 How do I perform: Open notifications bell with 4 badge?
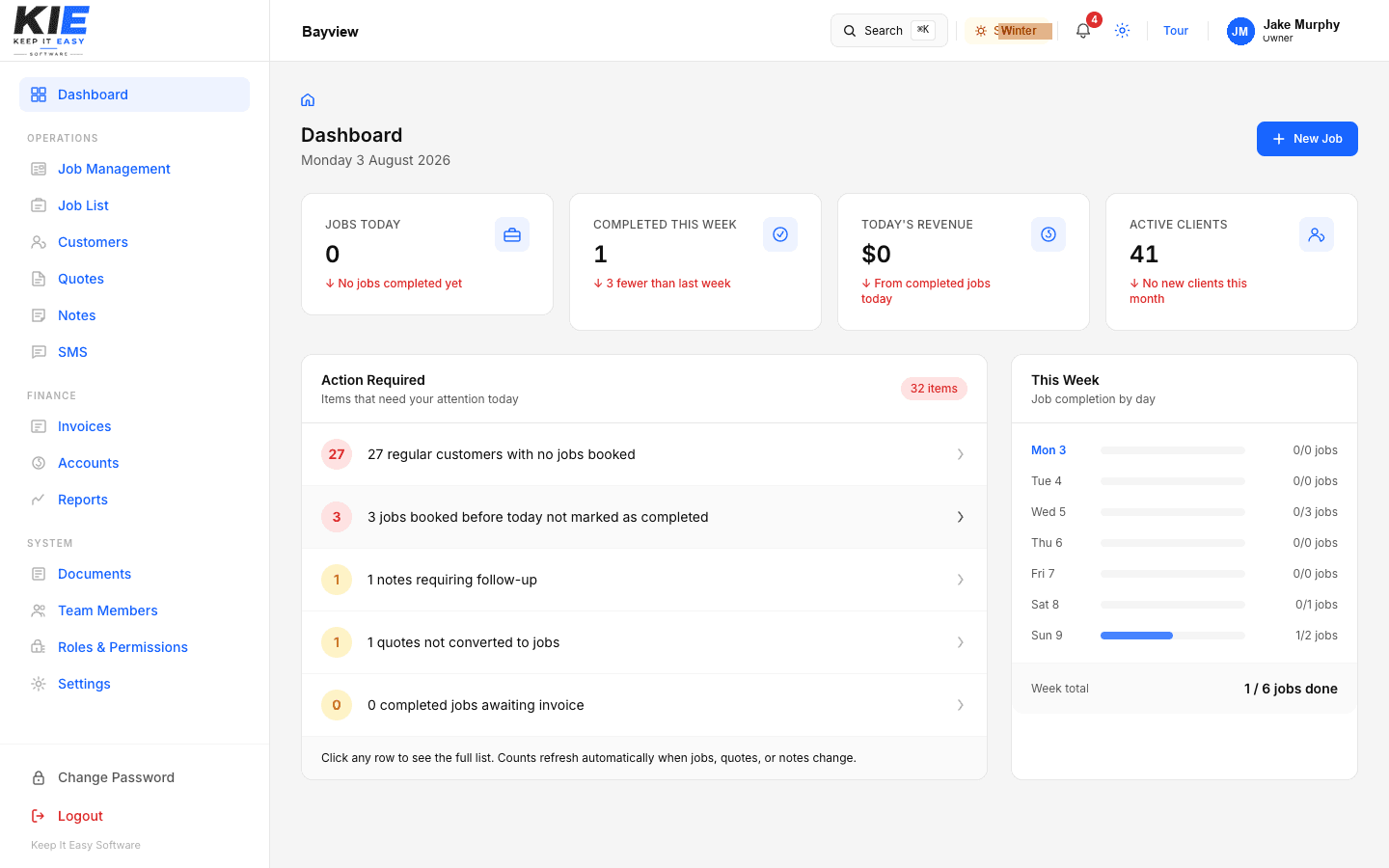click(x=1083, y=31)
